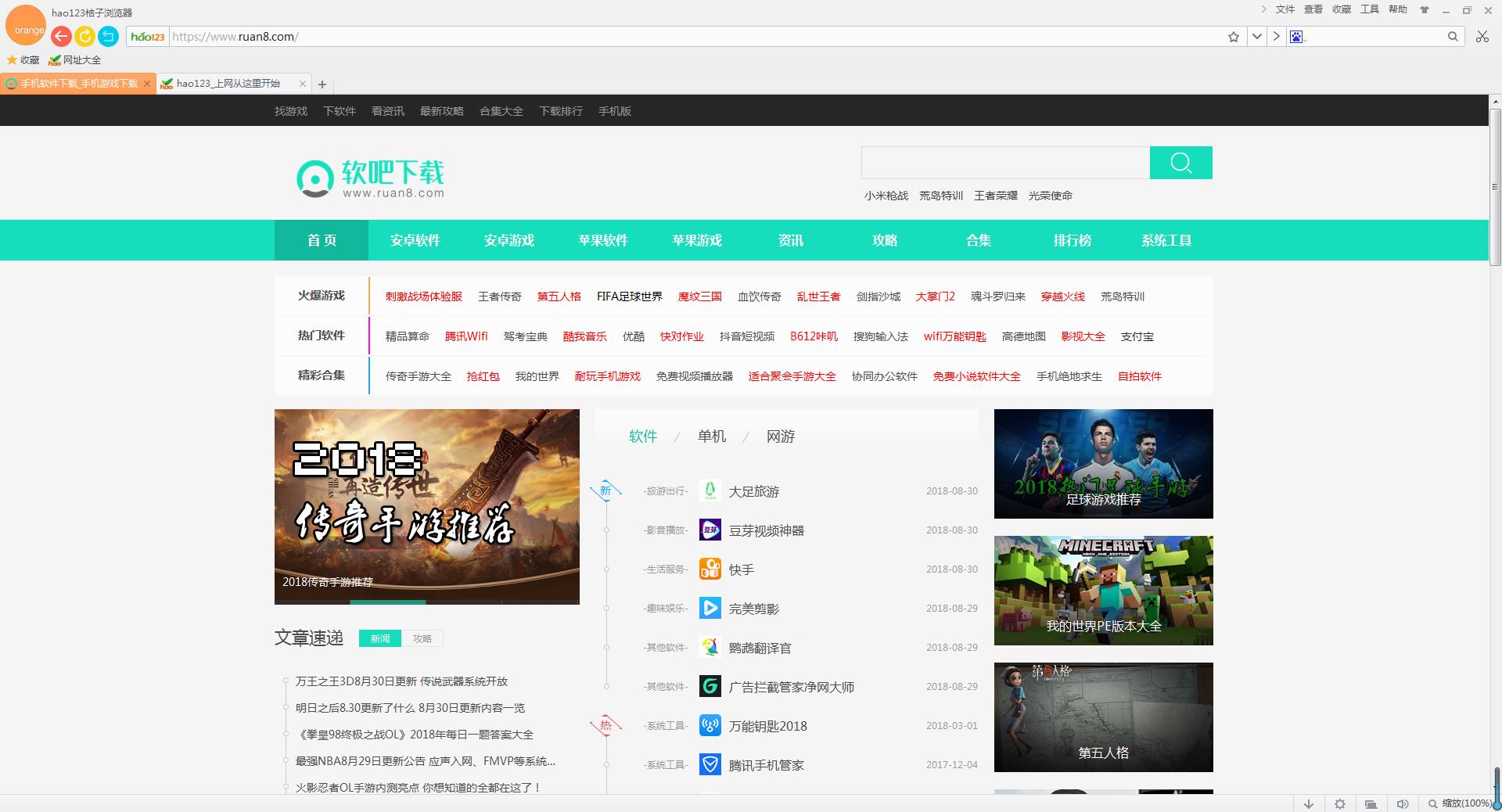Open the settings gear in status bar
This screenshot has height=812, width=1502.
1340,803
